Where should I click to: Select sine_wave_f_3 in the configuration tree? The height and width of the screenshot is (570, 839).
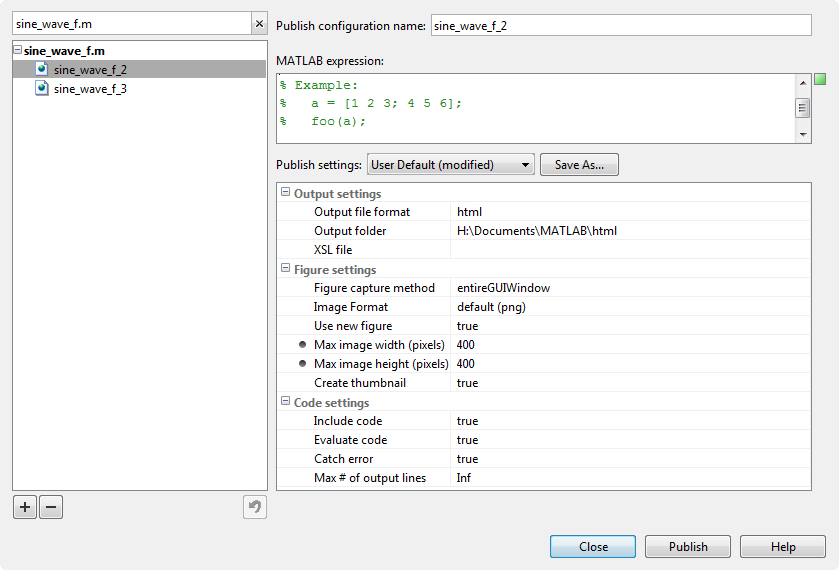[90, 89]
